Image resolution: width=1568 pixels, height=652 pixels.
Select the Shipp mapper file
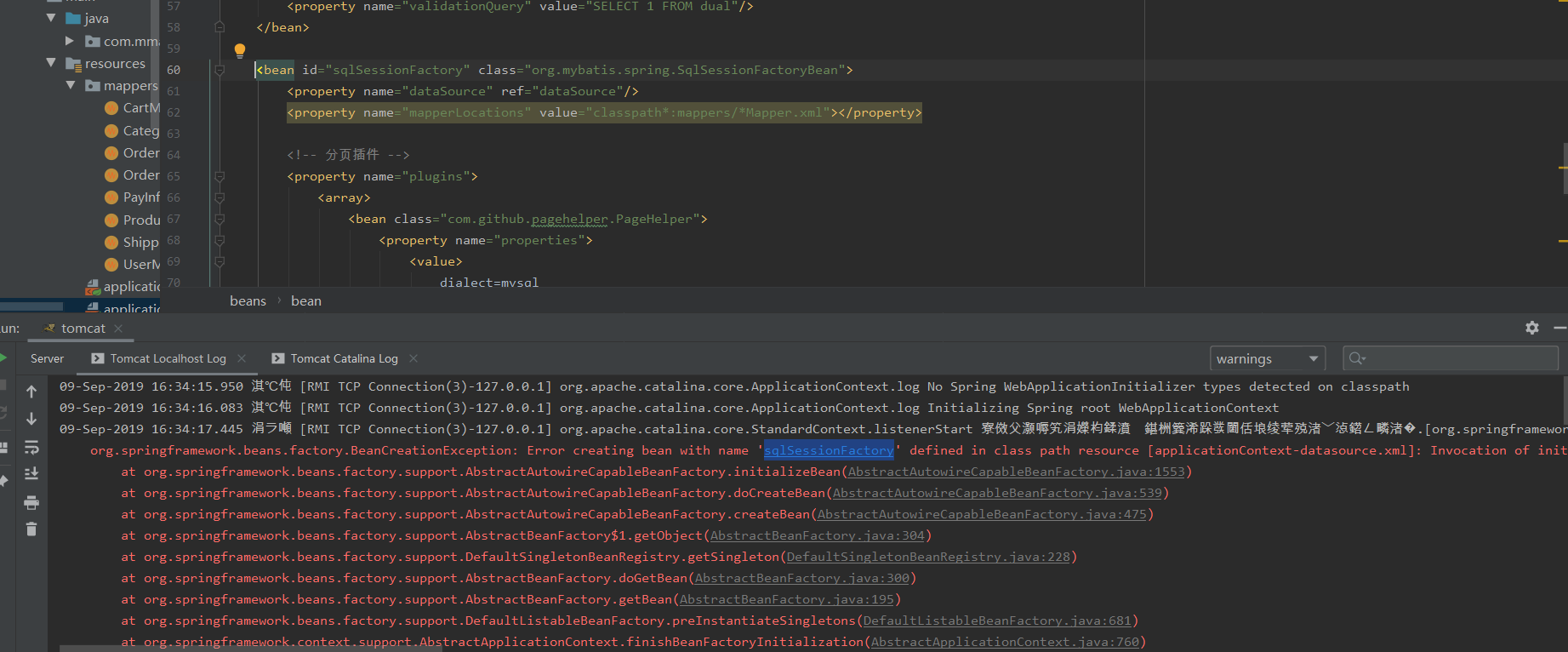click(x=132, y=242)
